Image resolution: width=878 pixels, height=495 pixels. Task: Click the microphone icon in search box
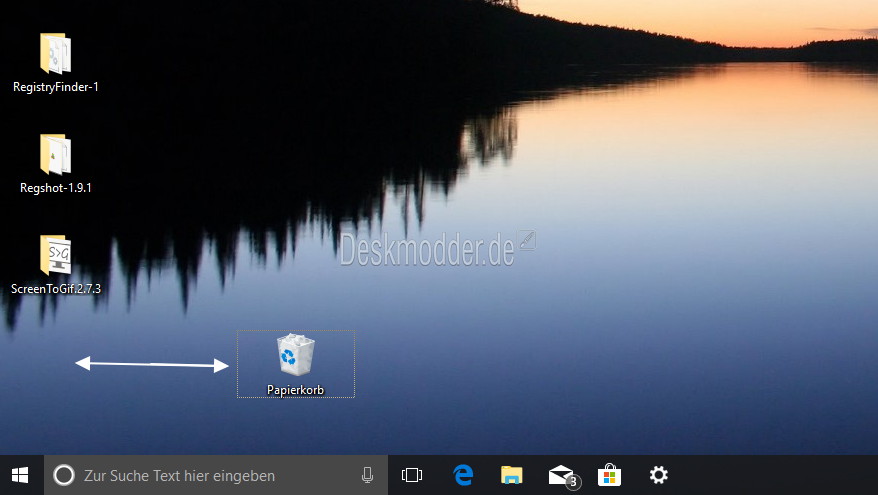click(x=367, y=475)
